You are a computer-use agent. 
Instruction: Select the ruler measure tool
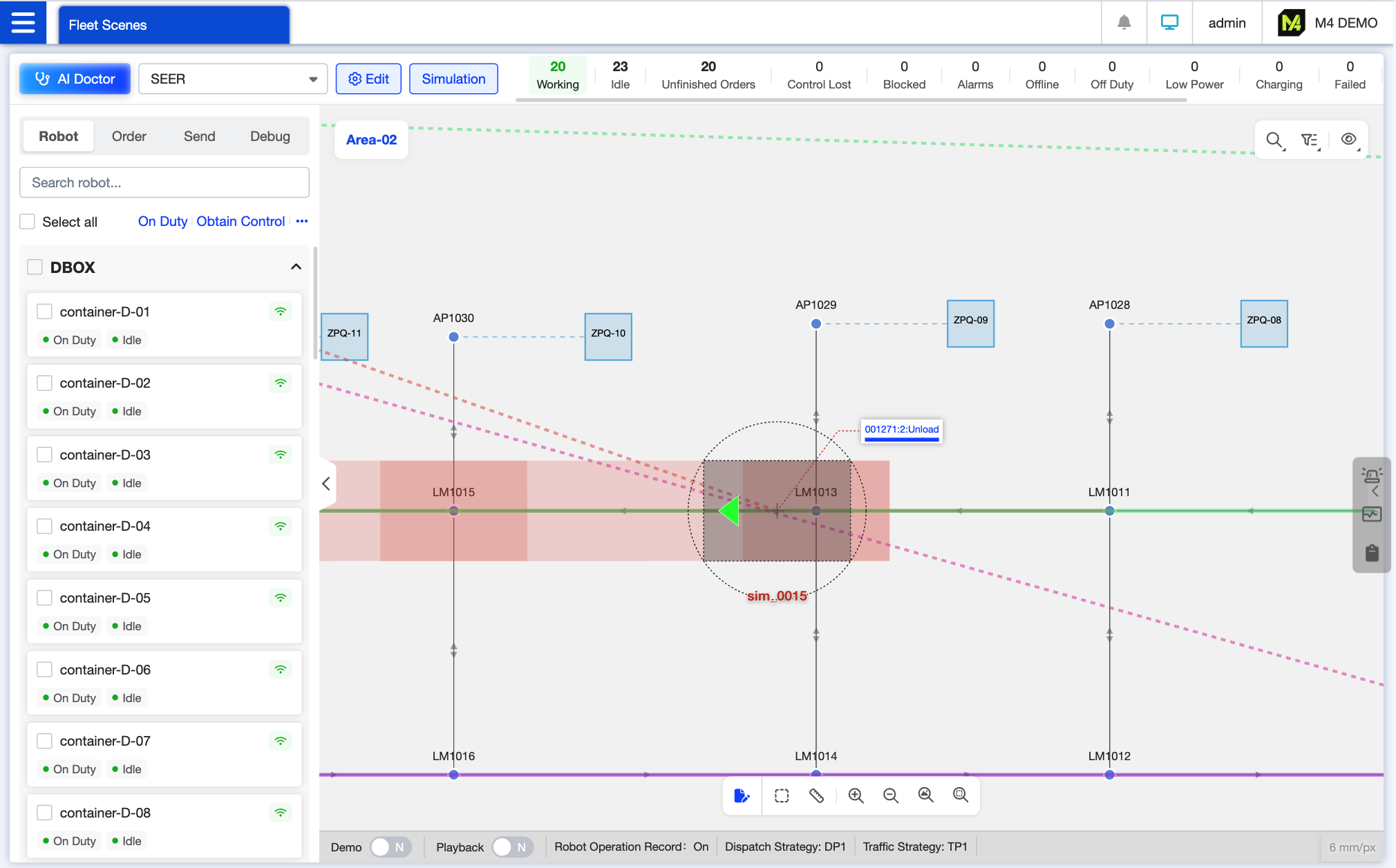pyautogui.click(x=816, y=795)
